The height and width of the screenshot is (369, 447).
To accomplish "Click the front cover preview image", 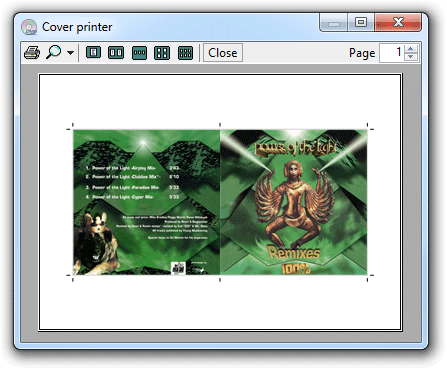I will pos(294,202).
